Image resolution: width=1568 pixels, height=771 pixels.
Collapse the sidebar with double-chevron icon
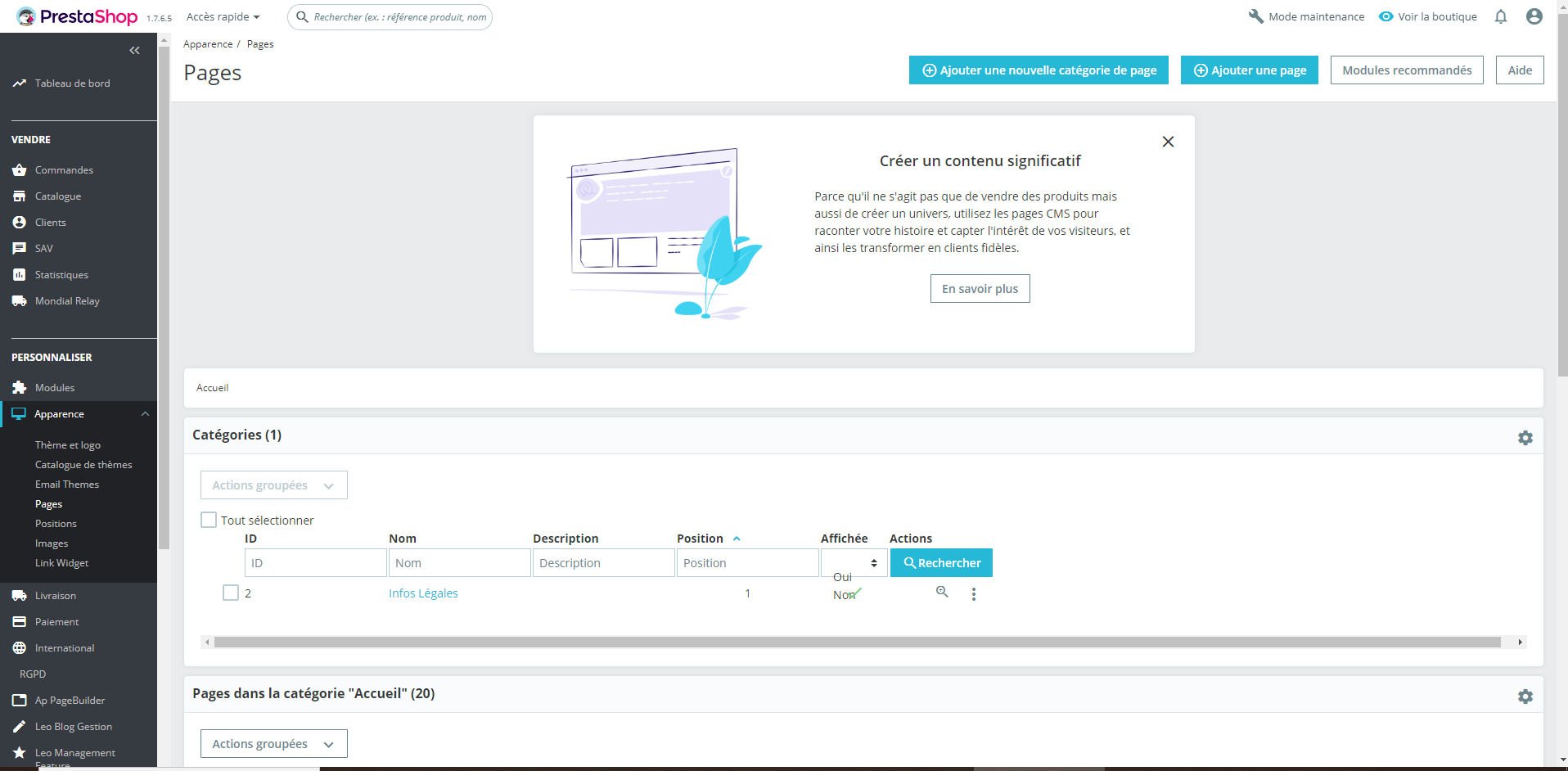pyautogui.click(x=134, y=51)
